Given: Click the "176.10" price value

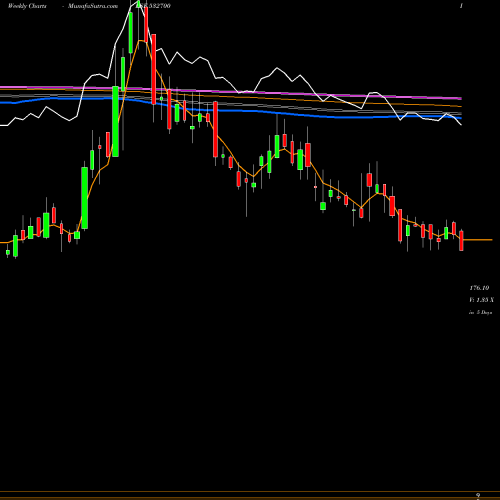Looking at the screenshot, I should pos(479,288).
